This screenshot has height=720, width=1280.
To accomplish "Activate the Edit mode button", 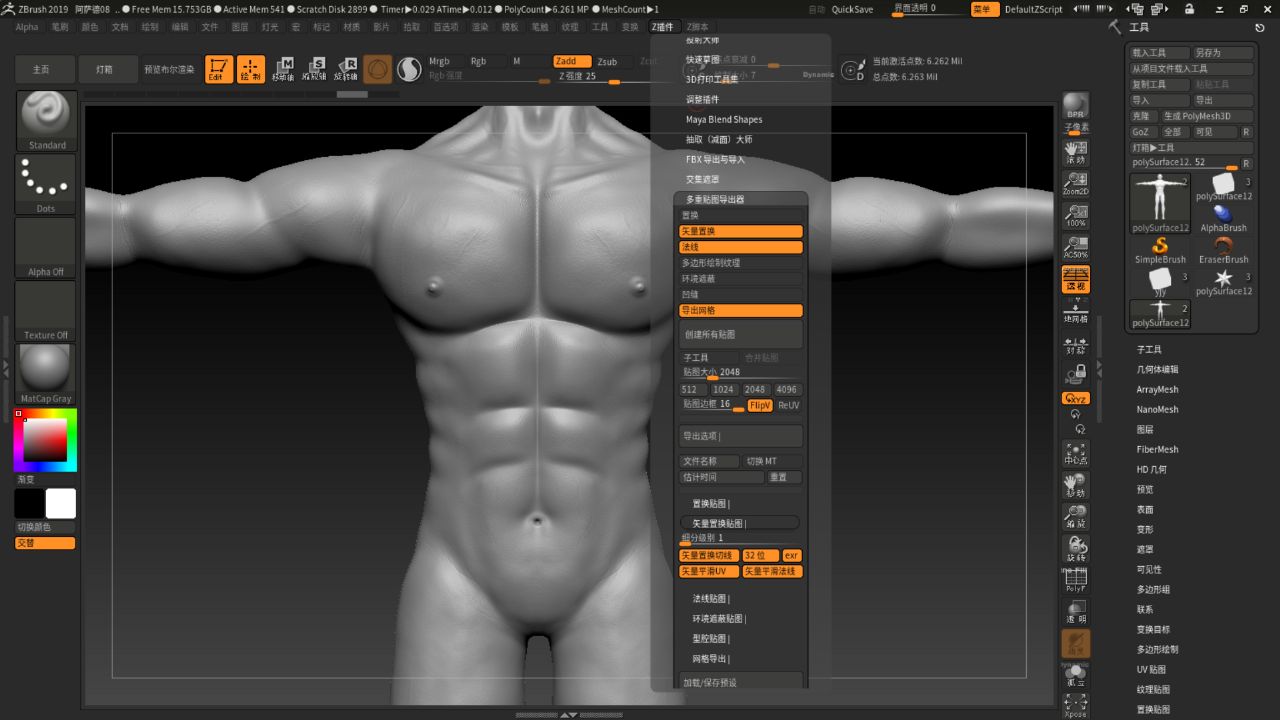I will 219,69.
